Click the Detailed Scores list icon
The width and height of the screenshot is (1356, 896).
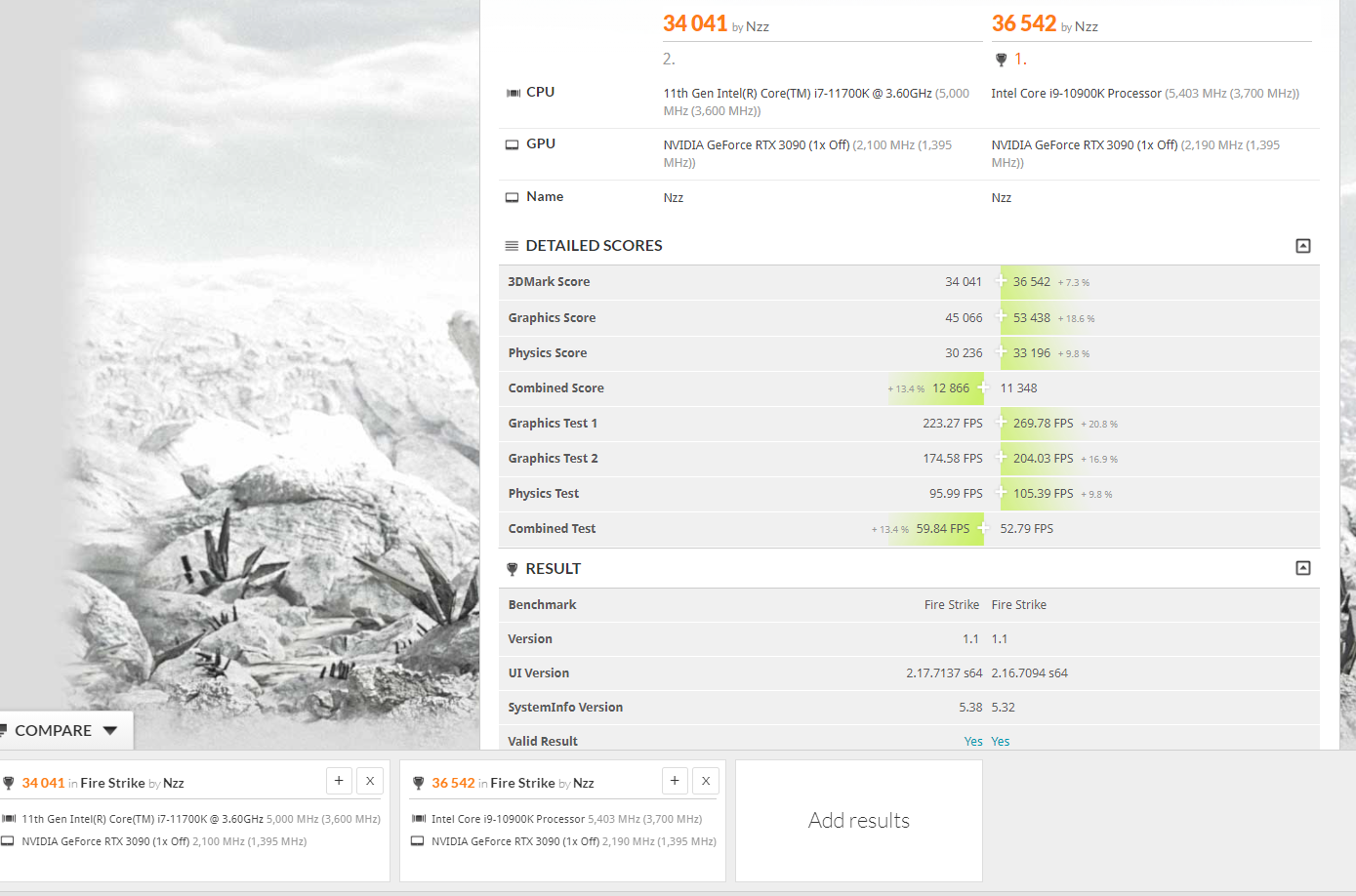(512, 246)
